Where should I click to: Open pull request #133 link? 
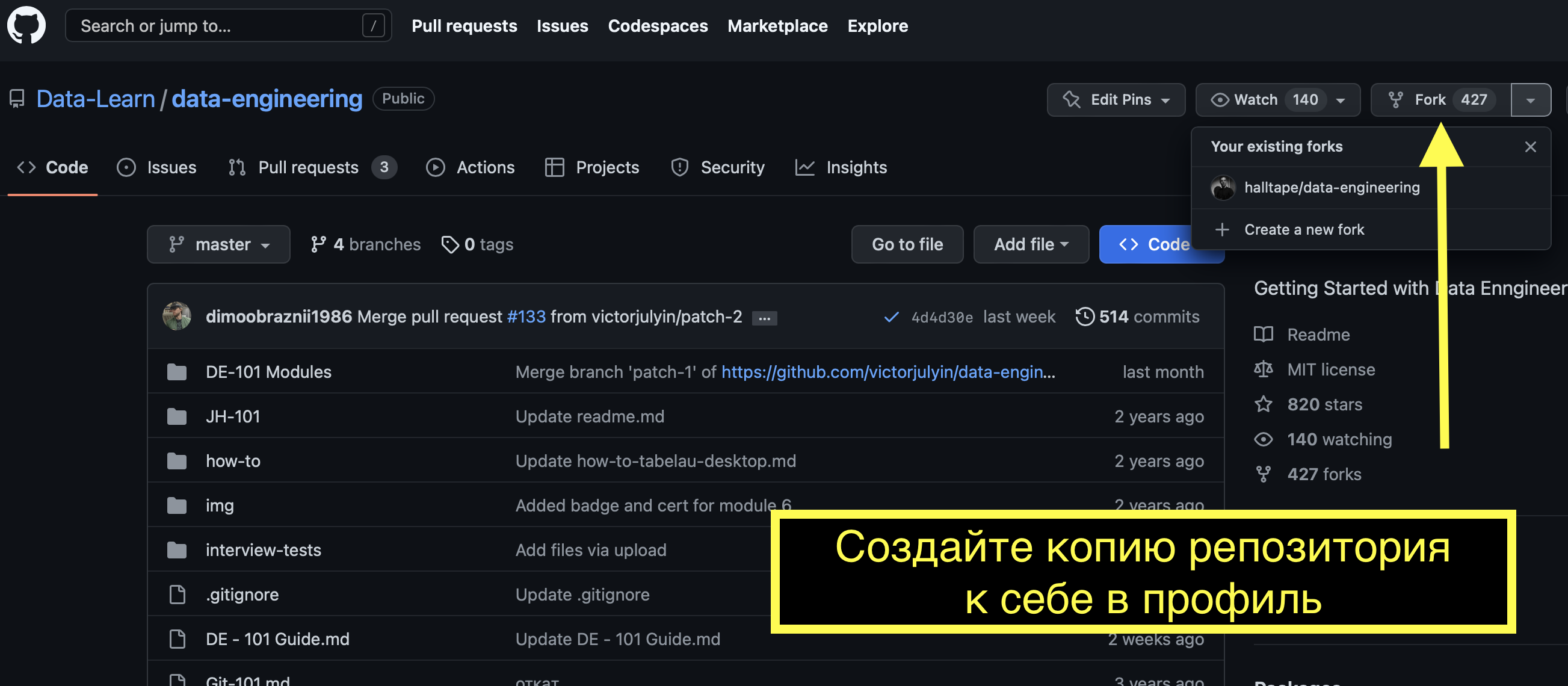click(x=526, y=317)
